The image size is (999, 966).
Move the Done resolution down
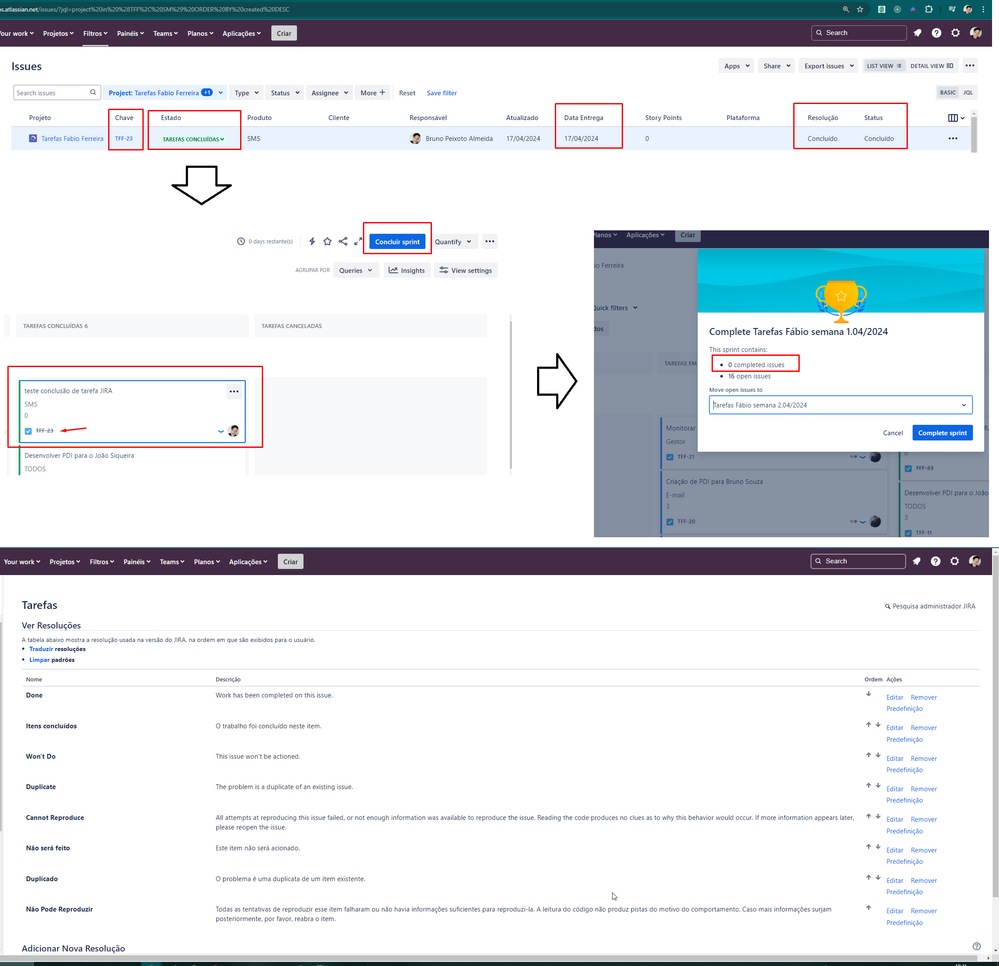tap(868, 694)
